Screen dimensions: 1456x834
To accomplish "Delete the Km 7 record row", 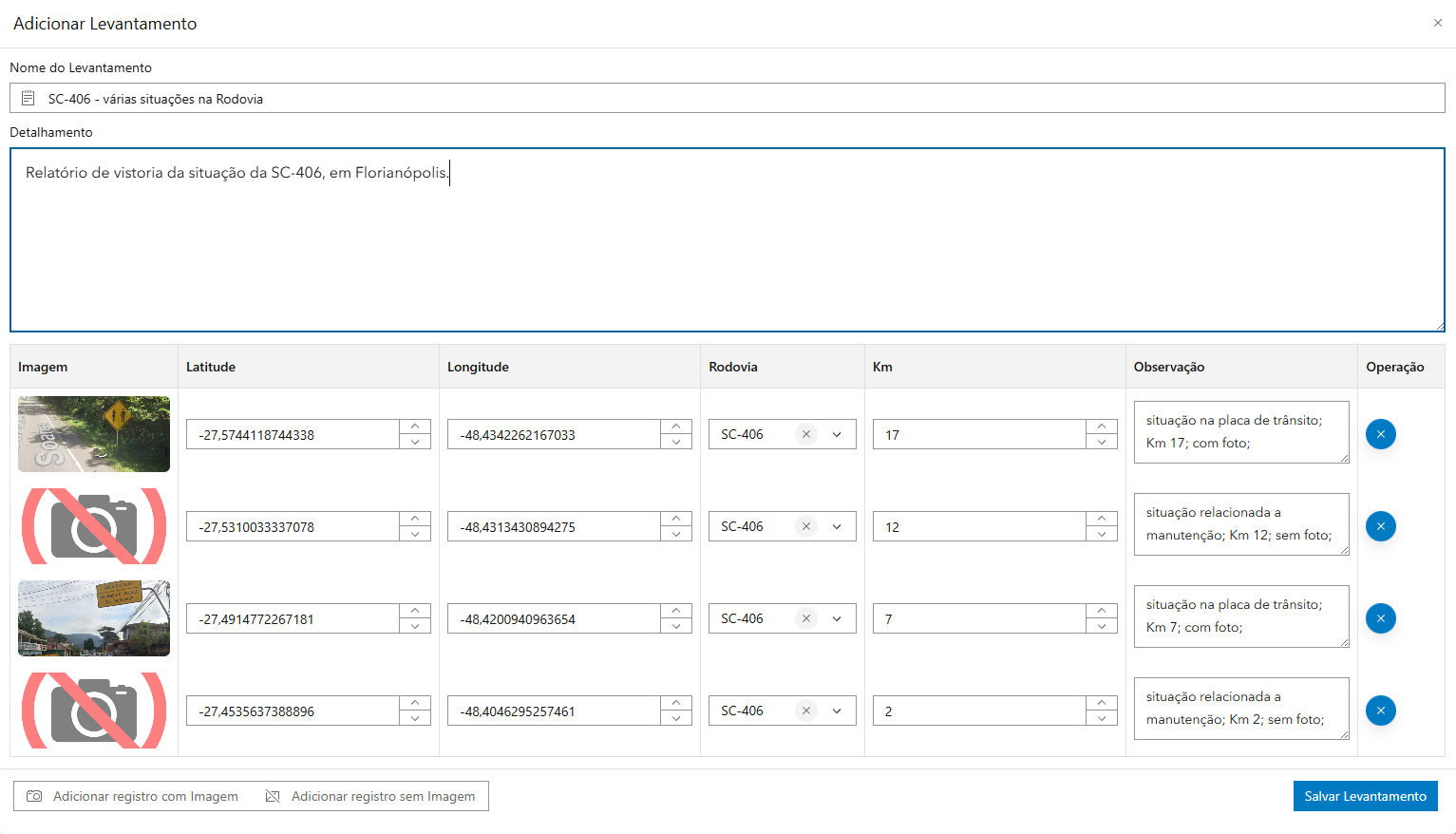I will [x=1380, y=618].
